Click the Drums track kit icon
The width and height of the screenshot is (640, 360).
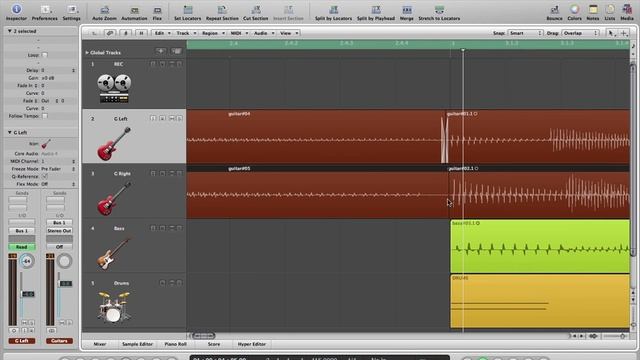(x=114, y=307)
